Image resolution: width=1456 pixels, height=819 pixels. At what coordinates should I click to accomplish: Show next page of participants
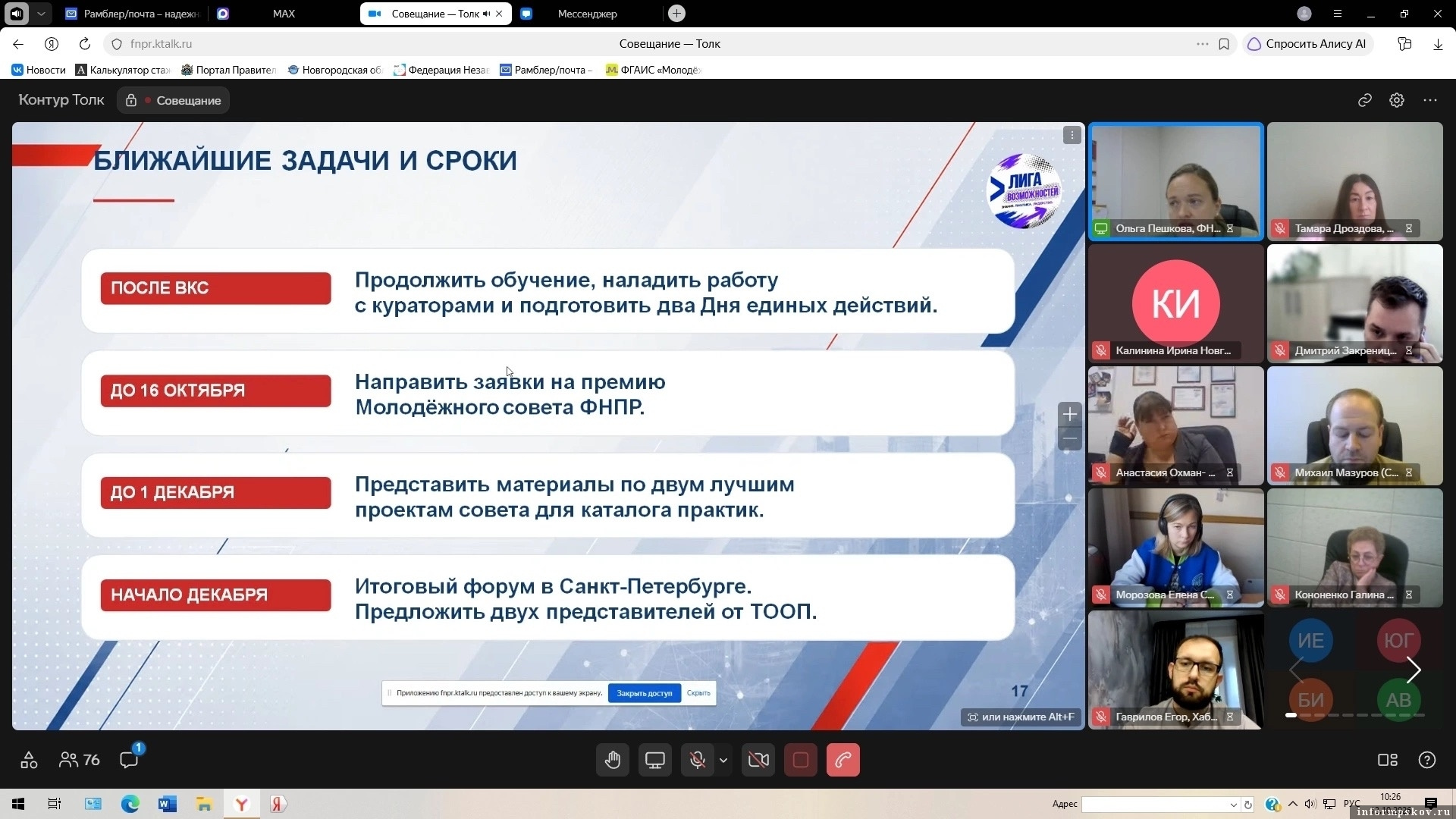pyautogui.click(x=1414, y=670)
